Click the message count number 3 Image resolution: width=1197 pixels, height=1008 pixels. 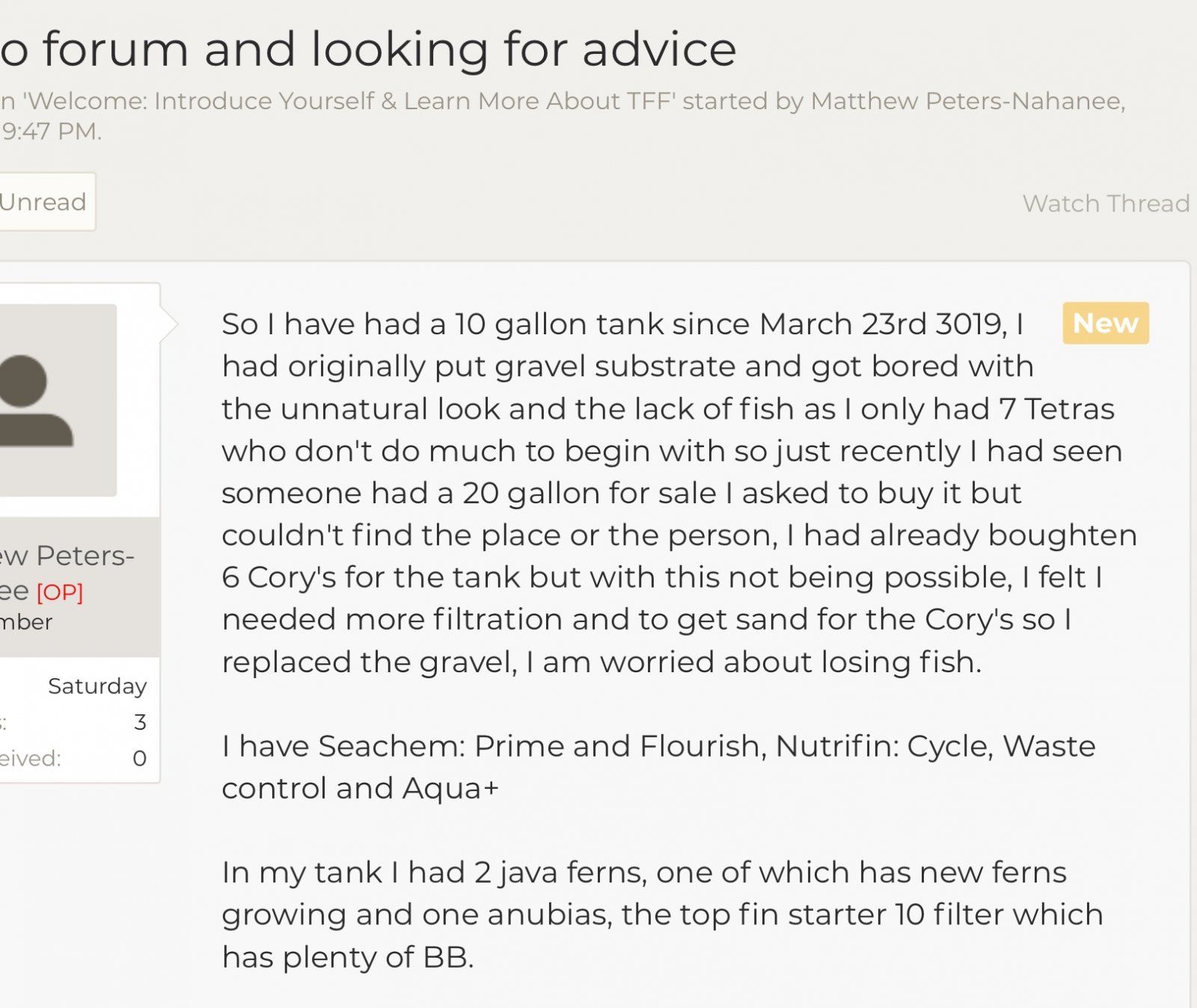click(140, 722)
